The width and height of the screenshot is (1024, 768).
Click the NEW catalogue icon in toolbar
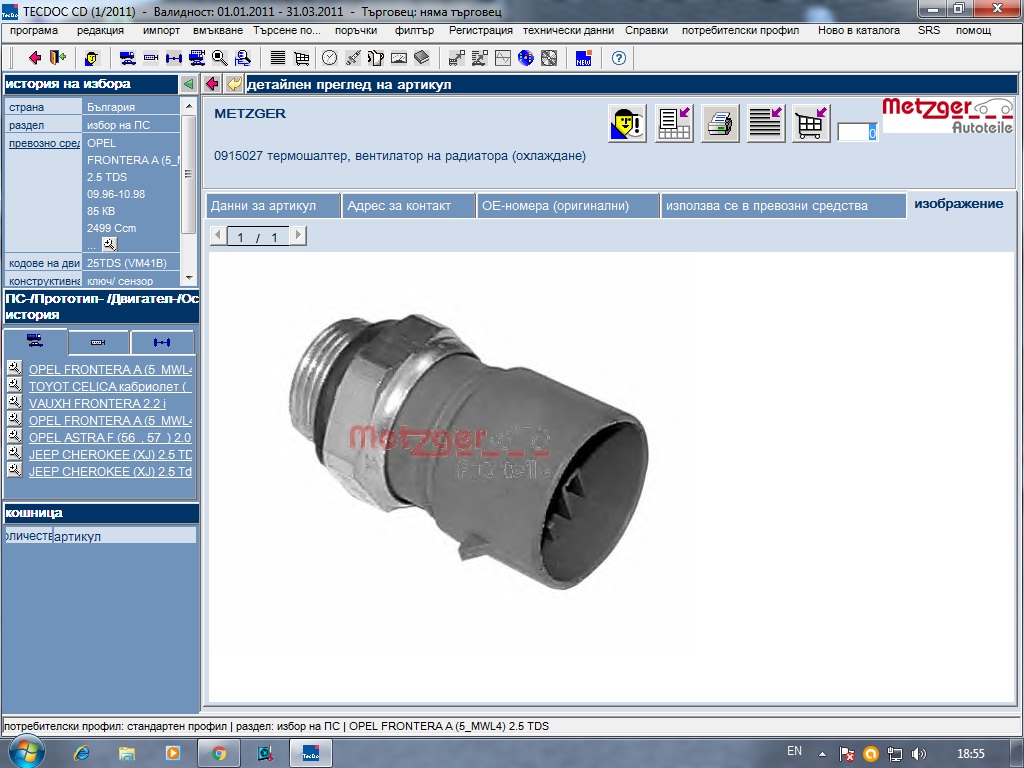583,58
